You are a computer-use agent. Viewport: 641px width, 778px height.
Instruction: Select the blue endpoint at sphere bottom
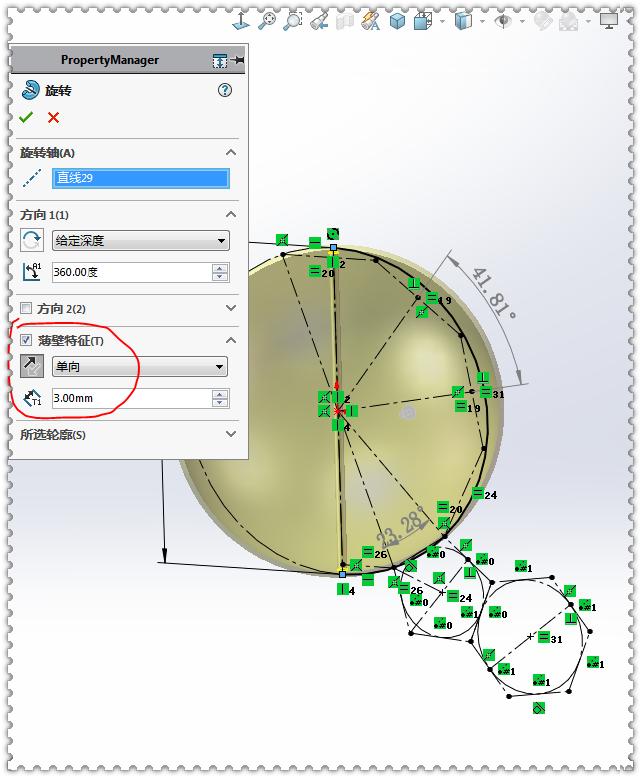coord(342,574)
